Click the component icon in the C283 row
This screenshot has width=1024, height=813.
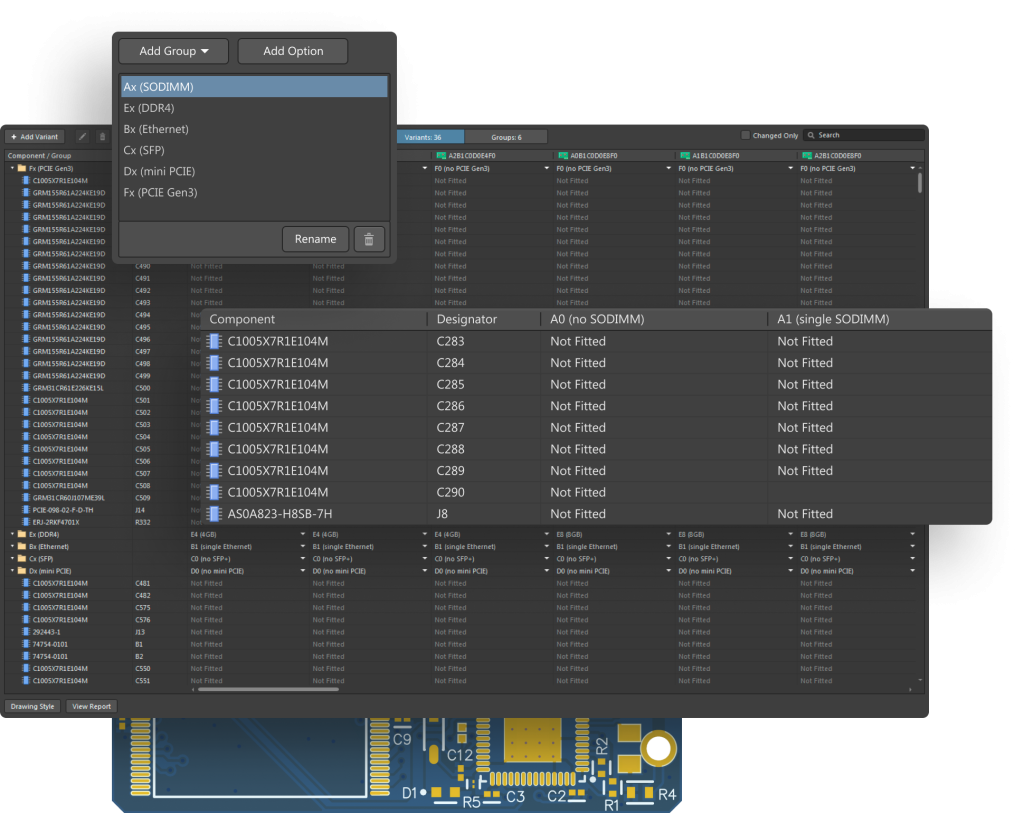pyautogui.click(x=214, y=341)
